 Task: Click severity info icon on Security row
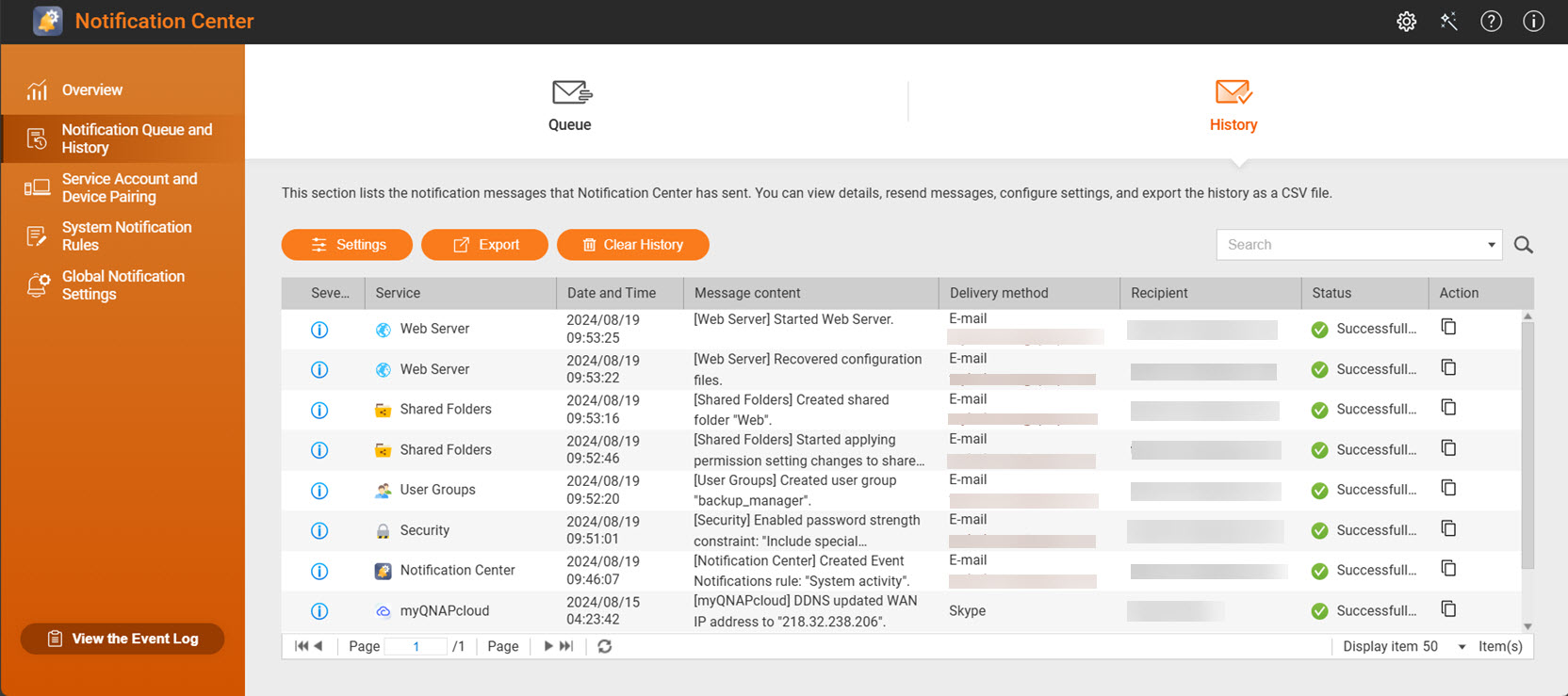click(x=319, y=531)
